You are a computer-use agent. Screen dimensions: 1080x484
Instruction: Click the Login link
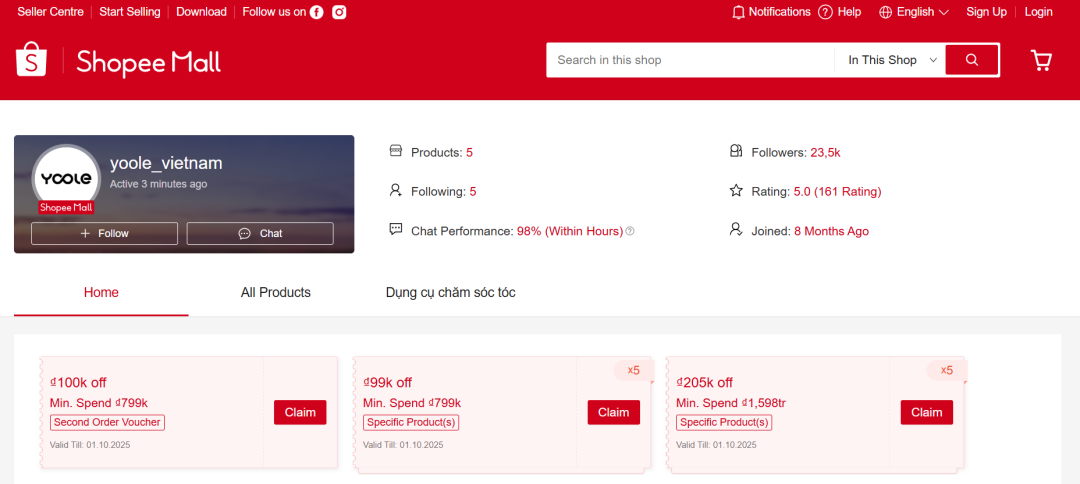point(1039,12)
